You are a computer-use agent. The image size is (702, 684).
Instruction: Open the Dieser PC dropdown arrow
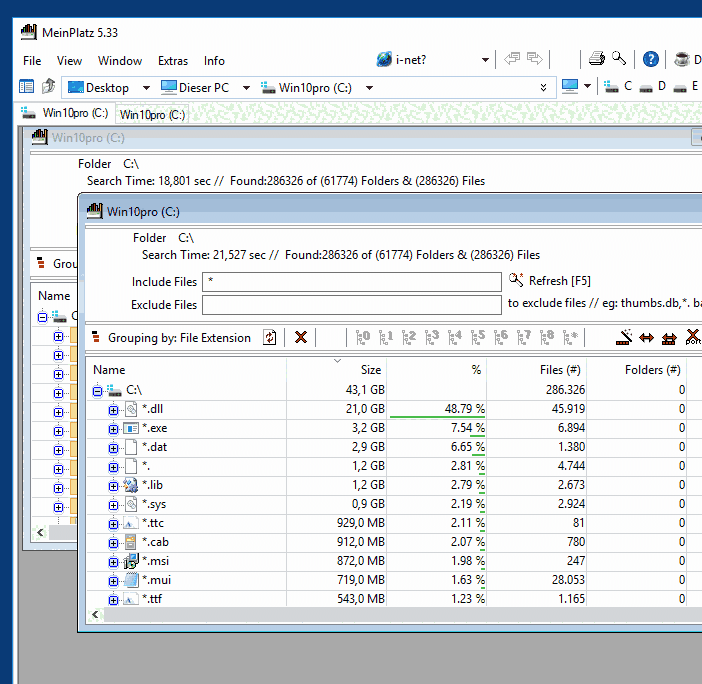[x=247, y=88]
